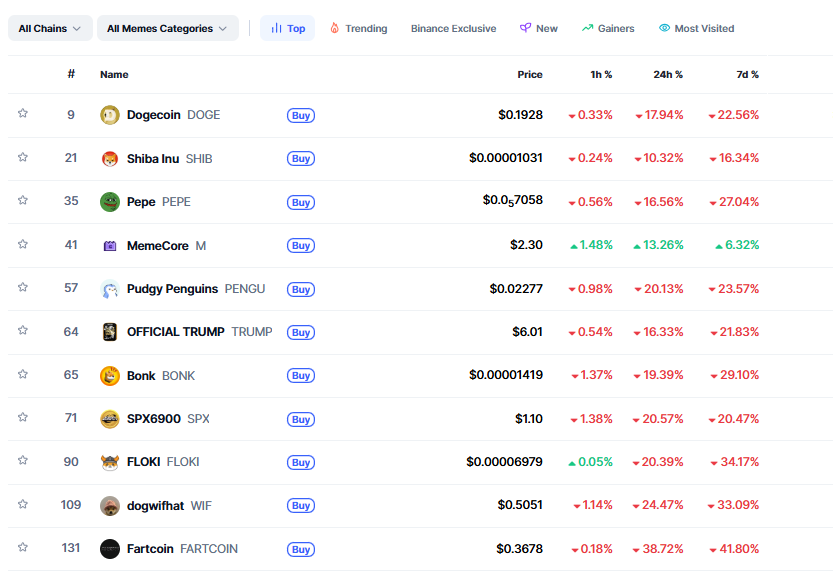Star Dogecoin to add to watchlist
Image resolution: width=833 pixels, height=578 pixels.
23,114
